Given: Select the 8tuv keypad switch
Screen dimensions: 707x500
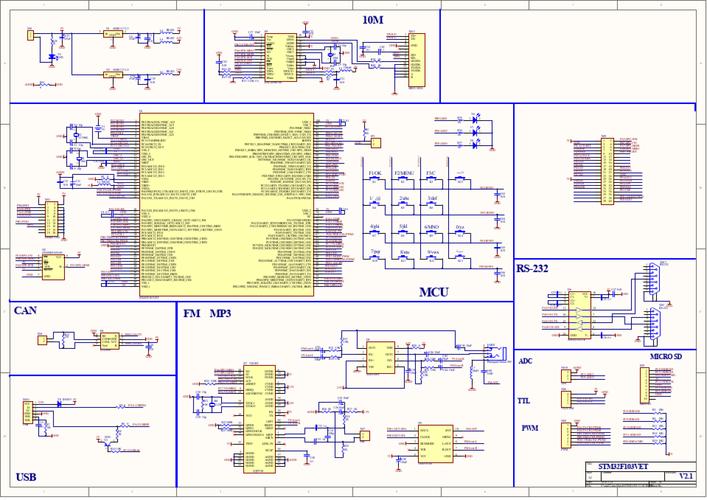Looking at the screenshot, I should (x=403, y=258).
